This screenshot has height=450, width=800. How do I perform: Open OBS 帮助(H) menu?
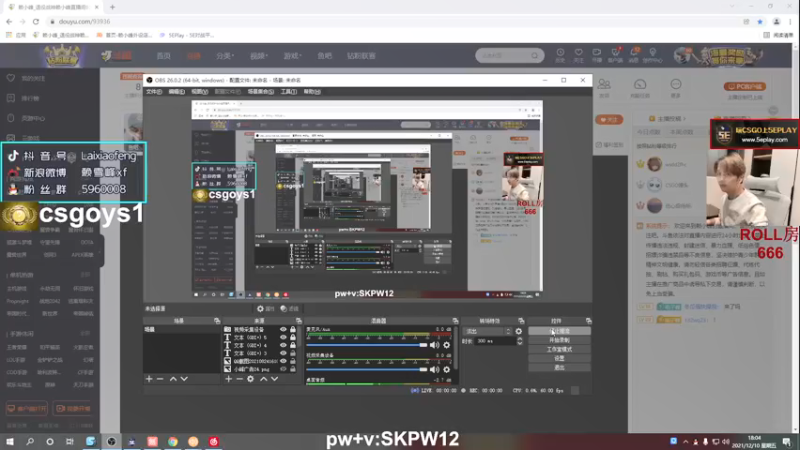click(312, 92)
